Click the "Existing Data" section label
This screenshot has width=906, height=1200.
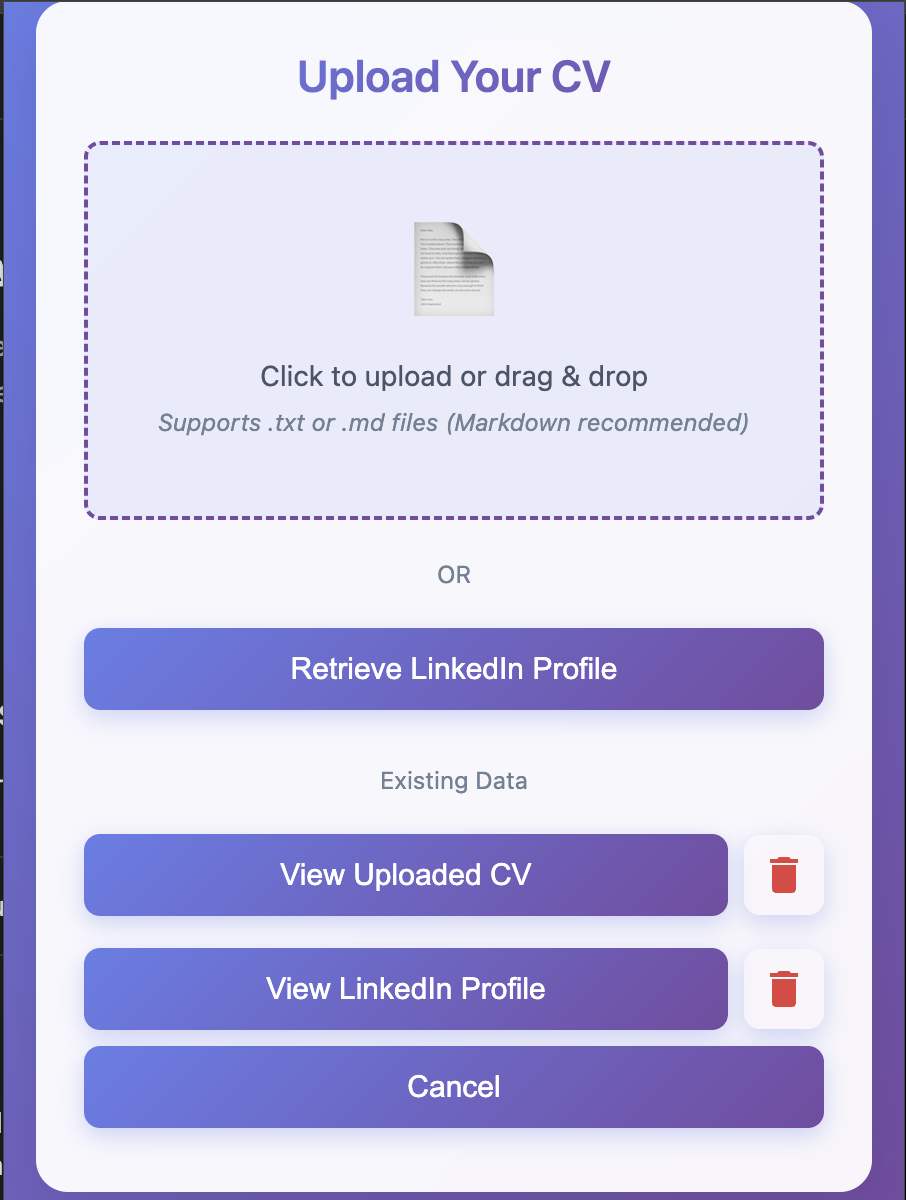[x=454, y=781]
